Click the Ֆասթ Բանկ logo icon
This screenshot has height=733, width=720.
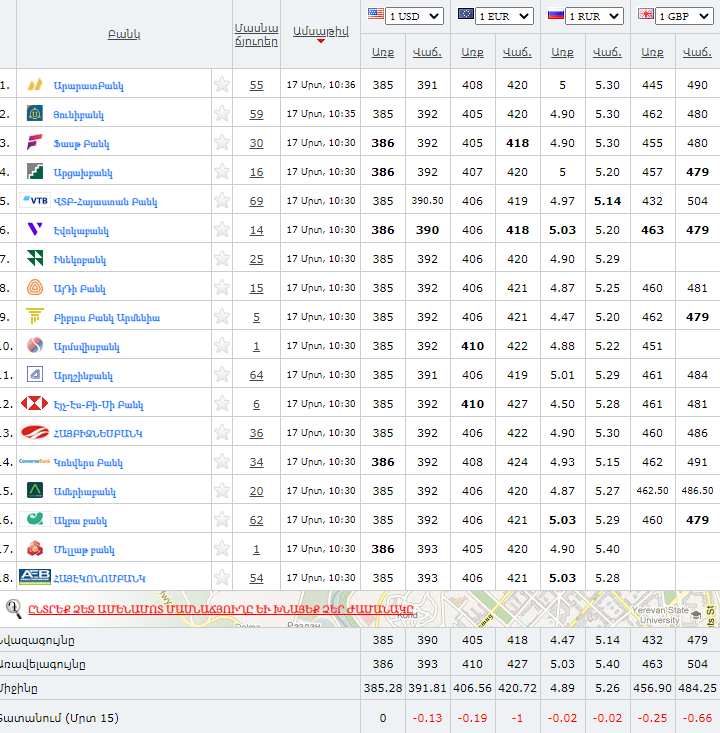click(35, 142)
